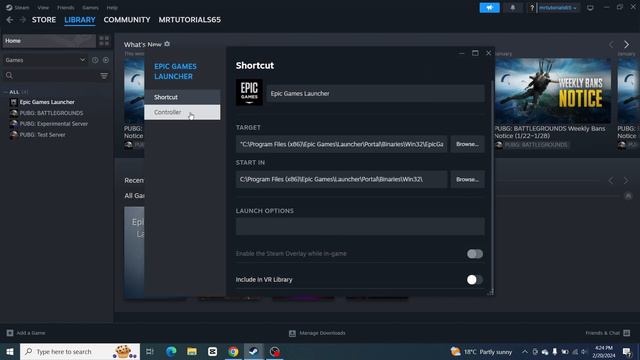
Task: Select the Shortcut tab in properties
Action: point(182,97)
